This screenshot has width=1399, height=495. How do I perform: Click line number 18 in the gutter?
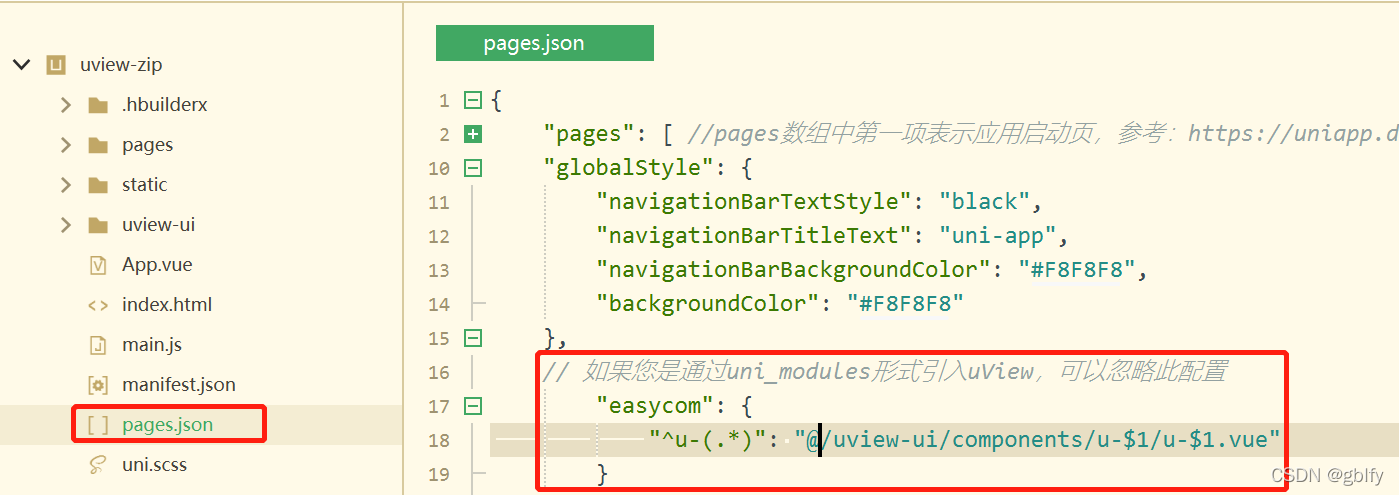click(x=438, y=440)
